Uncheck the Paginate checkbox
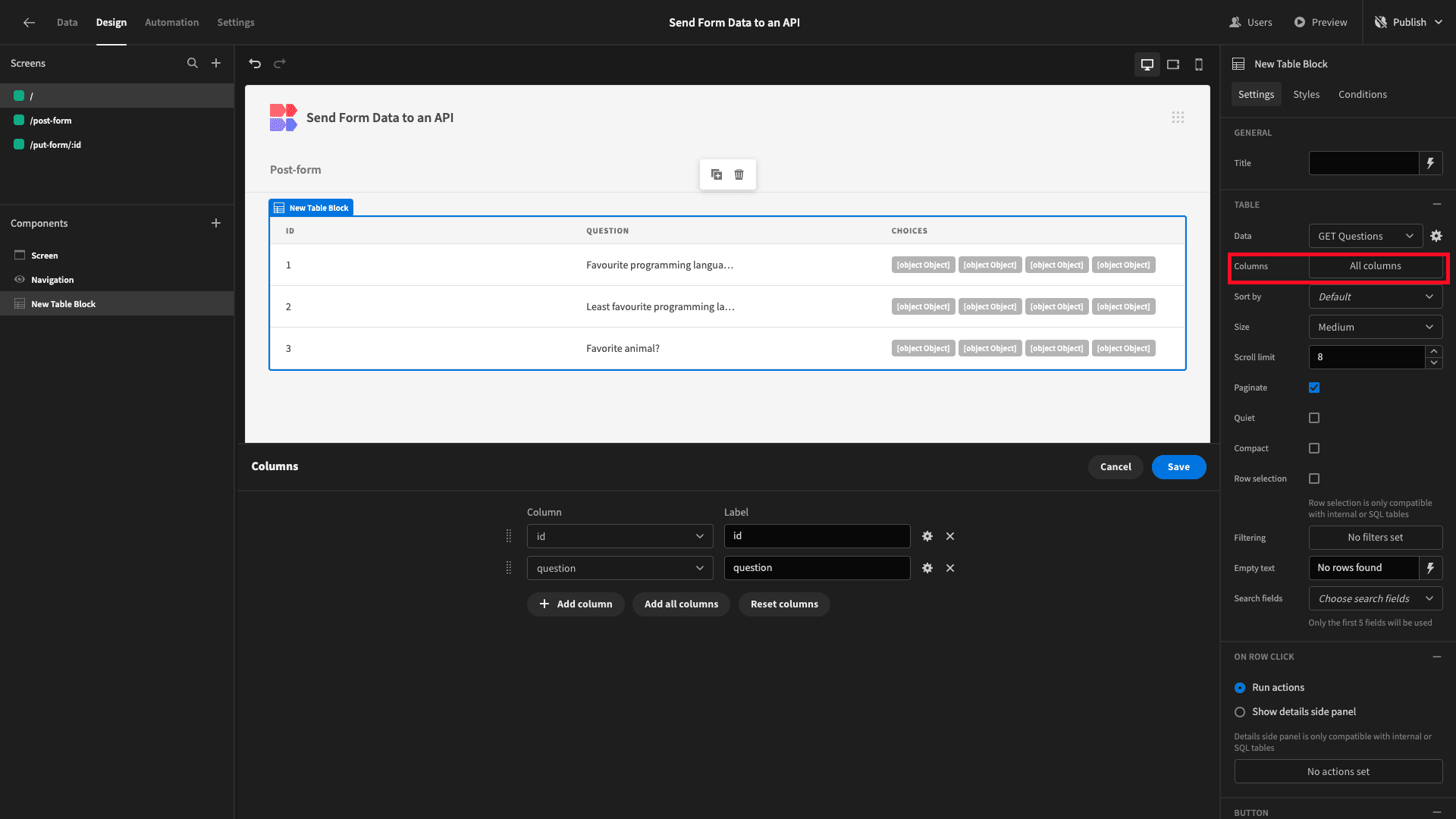This screenshot has height=819, width=1456. (x=1314, y=388)
